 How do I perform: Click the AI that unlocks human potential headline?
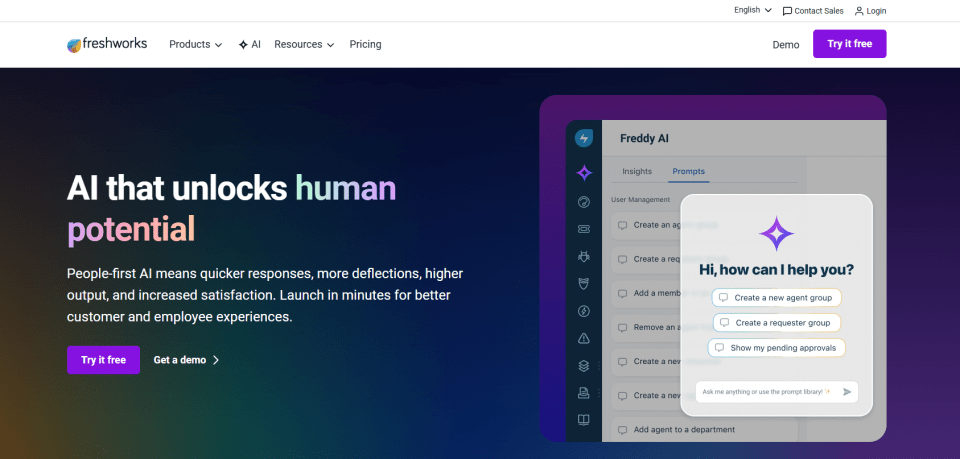pos(231,209)
